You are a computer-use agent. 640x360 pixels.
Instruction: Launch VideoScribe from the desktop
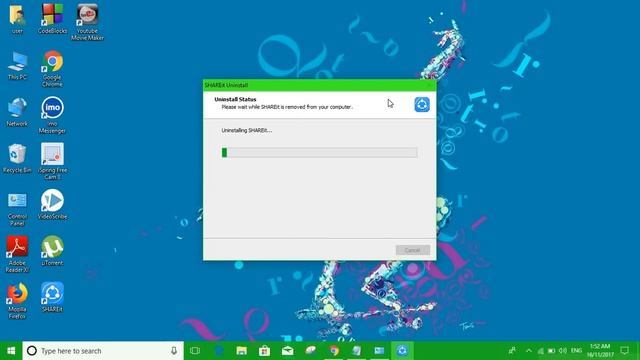(x=52, y=204)
